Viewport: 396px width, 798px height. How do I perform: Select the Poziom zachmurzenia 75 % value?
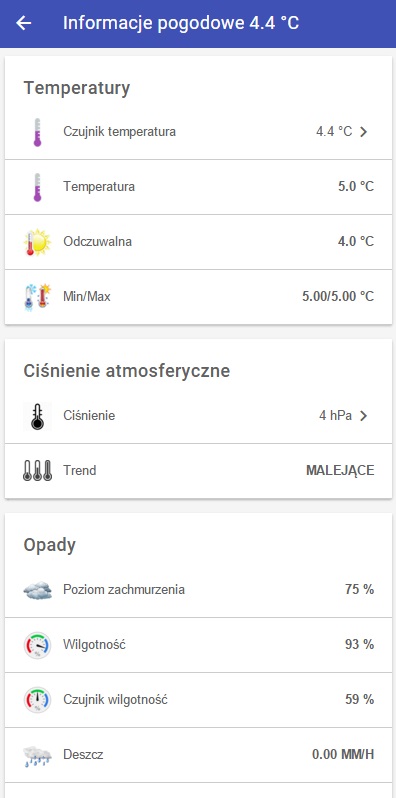(x=359, y=590)
